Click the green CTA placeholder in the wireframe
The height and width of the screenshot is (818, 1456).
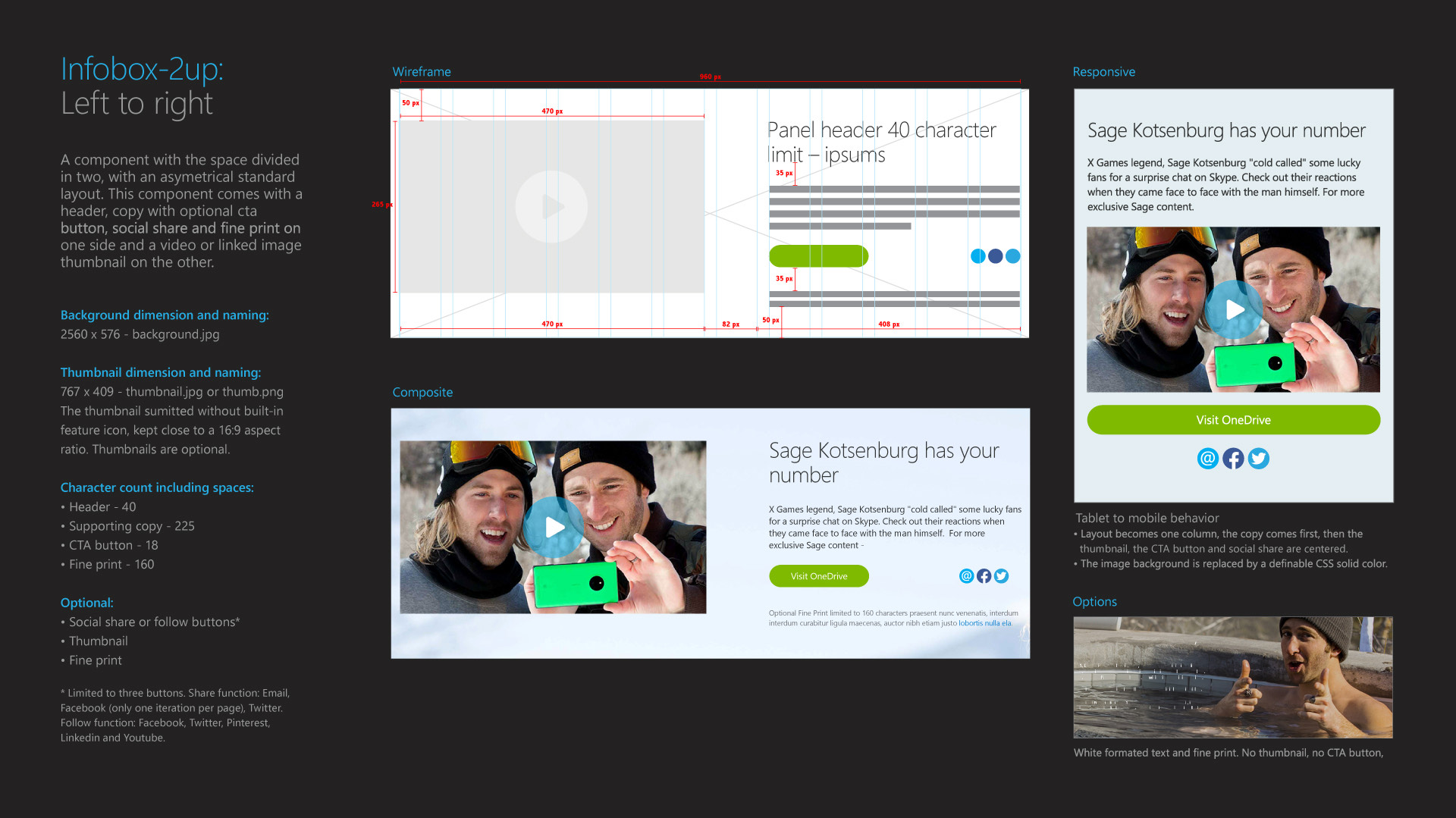(x=818, y=256)
